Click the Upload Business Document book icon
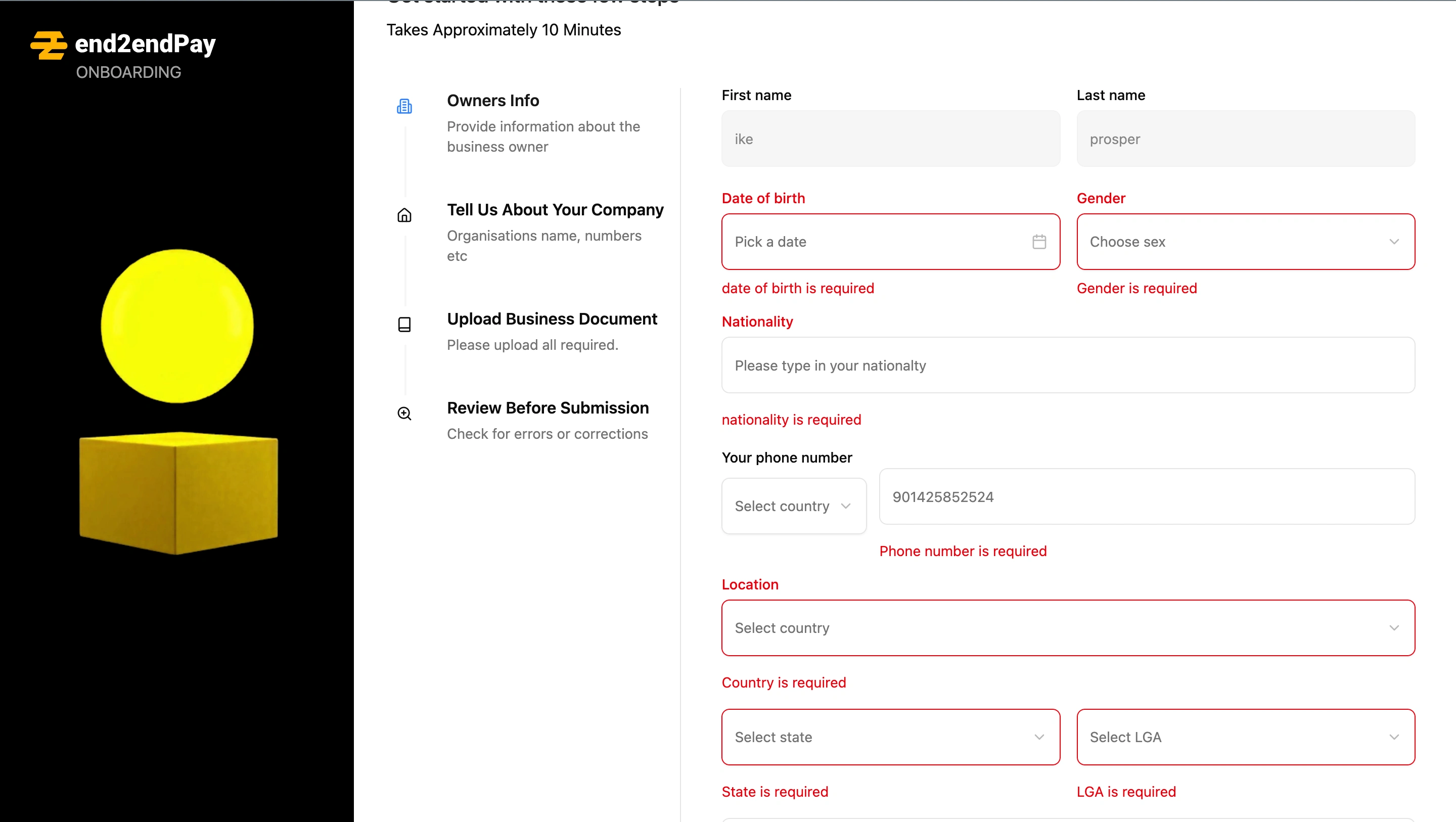This screenshot has height=822, width=1456. 404,325
